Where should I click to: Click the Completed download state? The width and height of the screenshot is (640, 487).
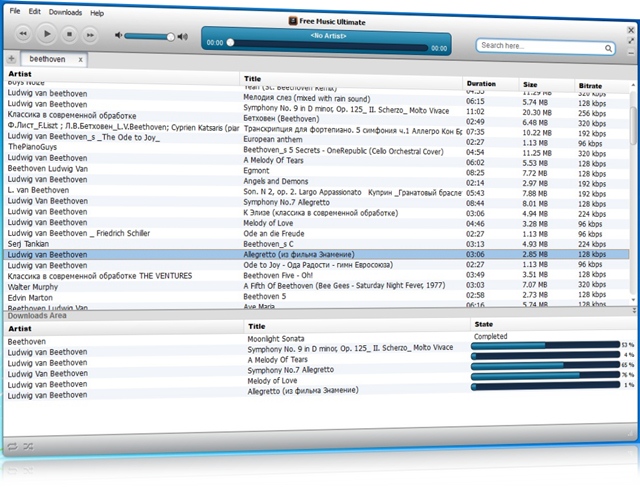[491, 337]
